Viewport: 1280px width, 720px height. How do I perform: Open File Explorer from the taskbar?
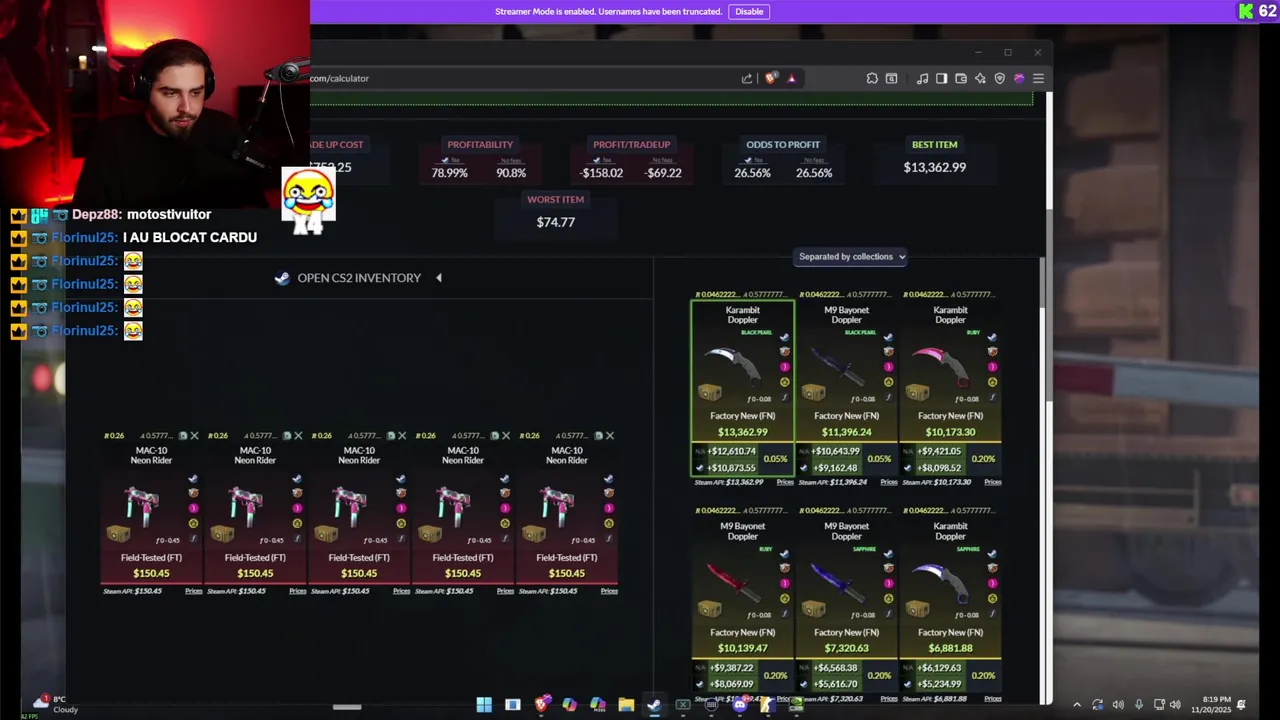point(626,705)
